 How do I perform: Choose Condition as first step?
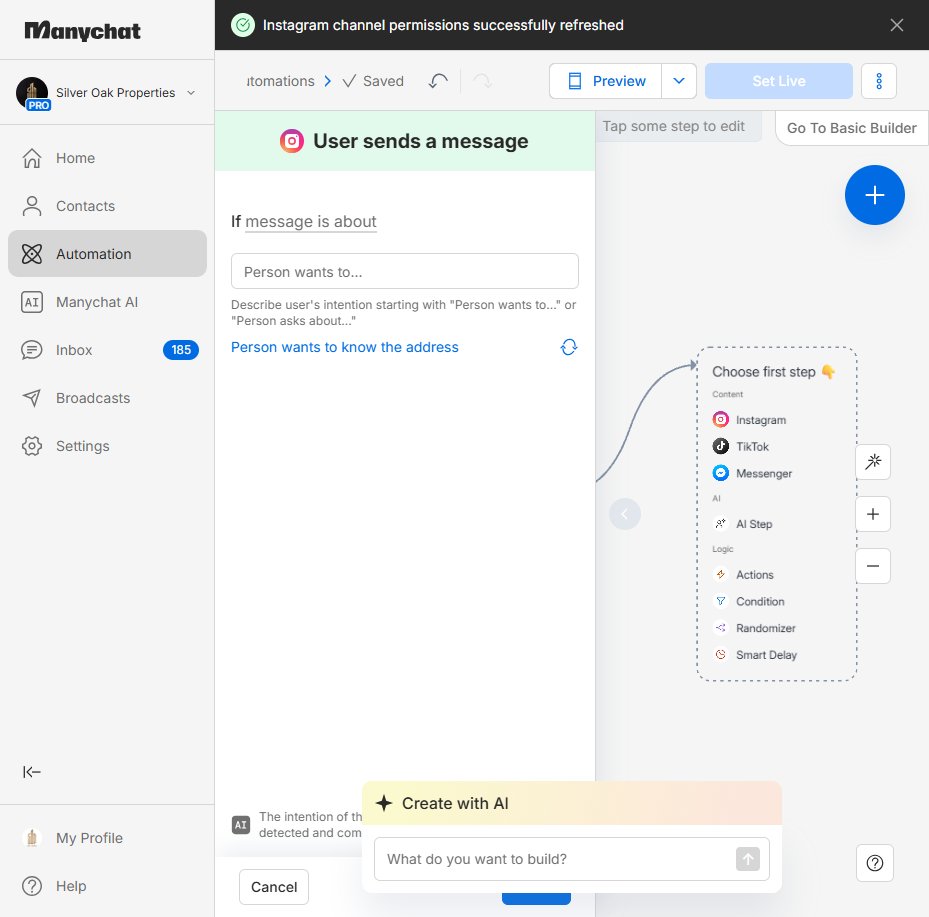(x=760, y=601)
